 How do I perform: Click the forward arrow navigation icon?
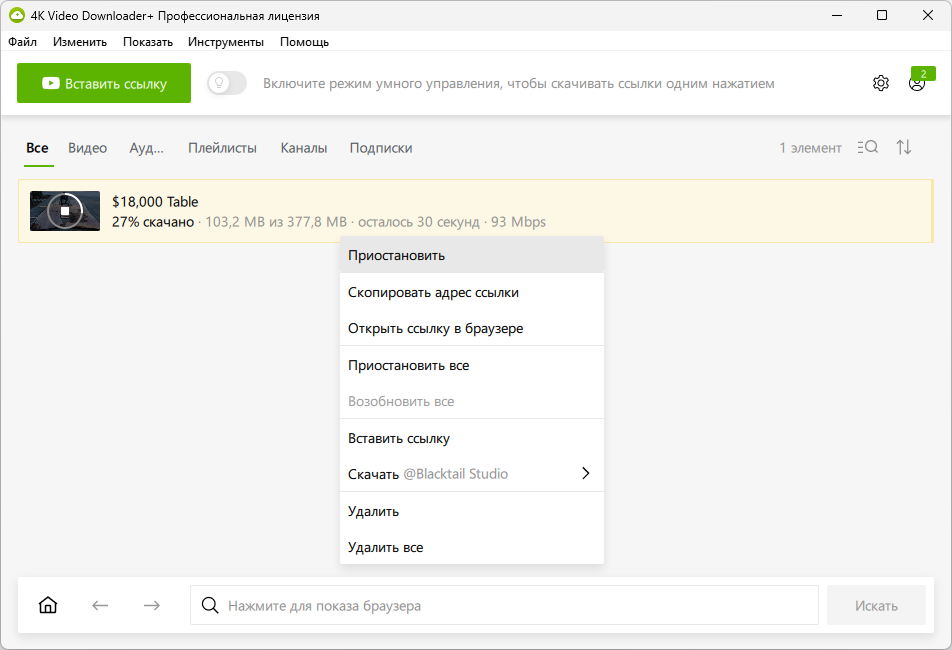152,605
